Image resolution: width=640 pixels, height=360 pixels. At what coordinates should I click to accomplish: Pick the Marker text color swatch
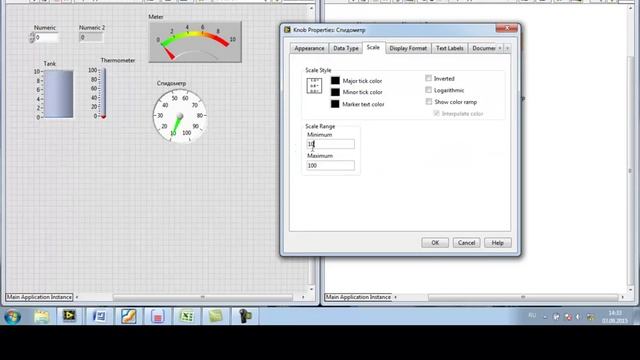(x=335, y=104)
